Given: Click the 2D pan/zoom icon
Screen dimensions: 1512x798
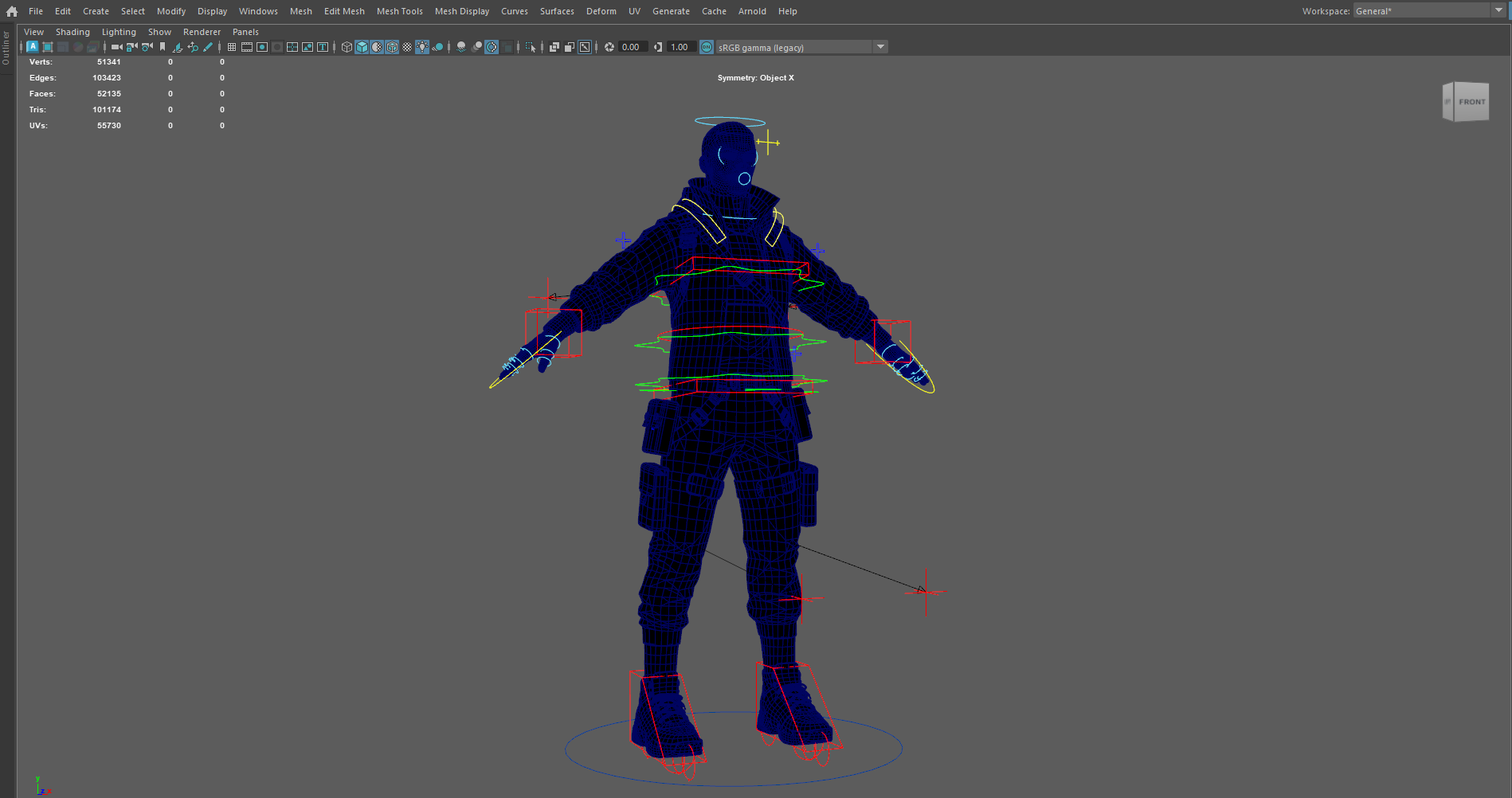Looking at the screenshot, I should pyautogui.click(x=193, y=47).
